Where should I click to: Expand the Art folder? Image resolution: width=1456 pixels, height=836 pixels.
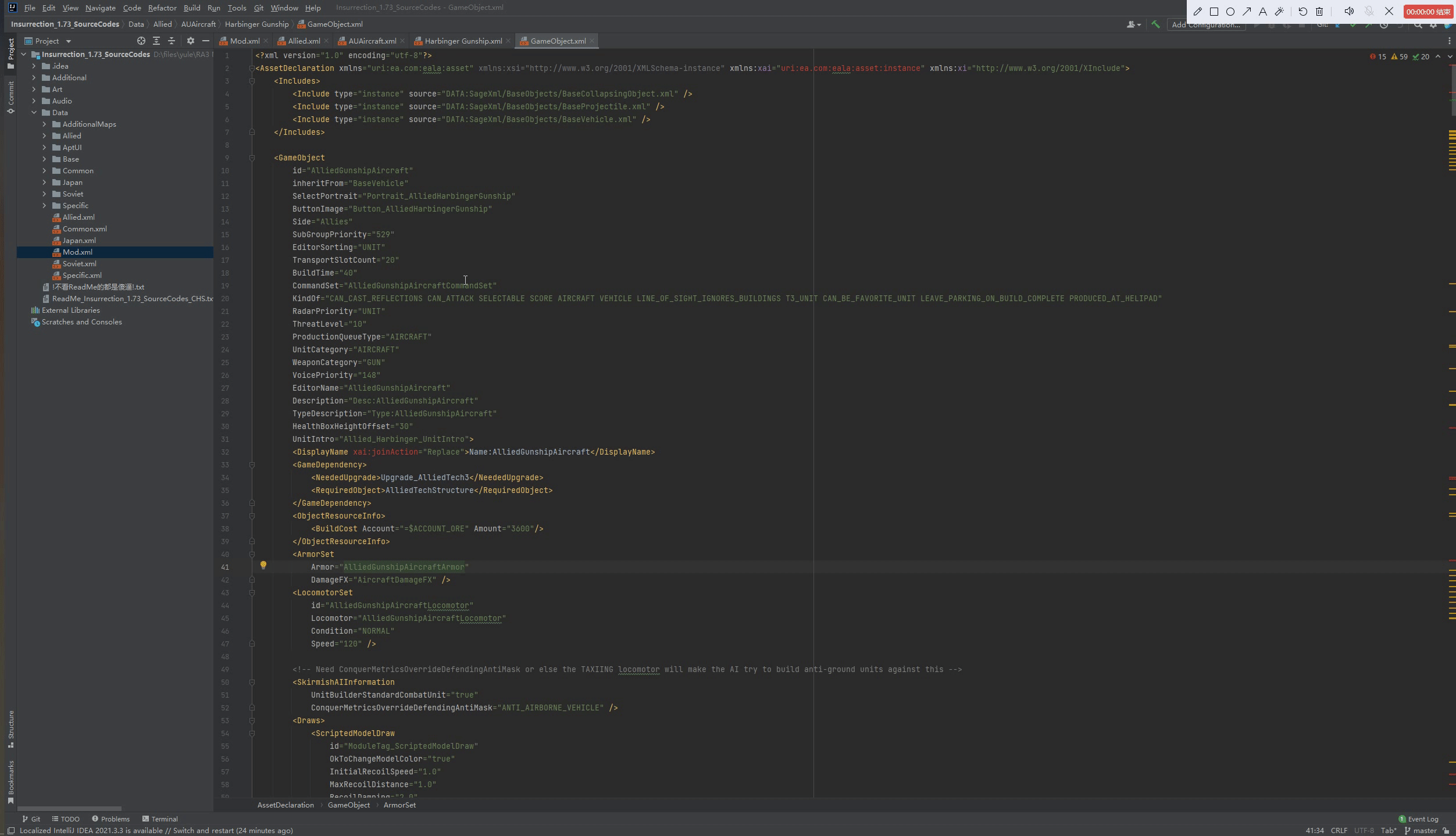tap(34, 89)
